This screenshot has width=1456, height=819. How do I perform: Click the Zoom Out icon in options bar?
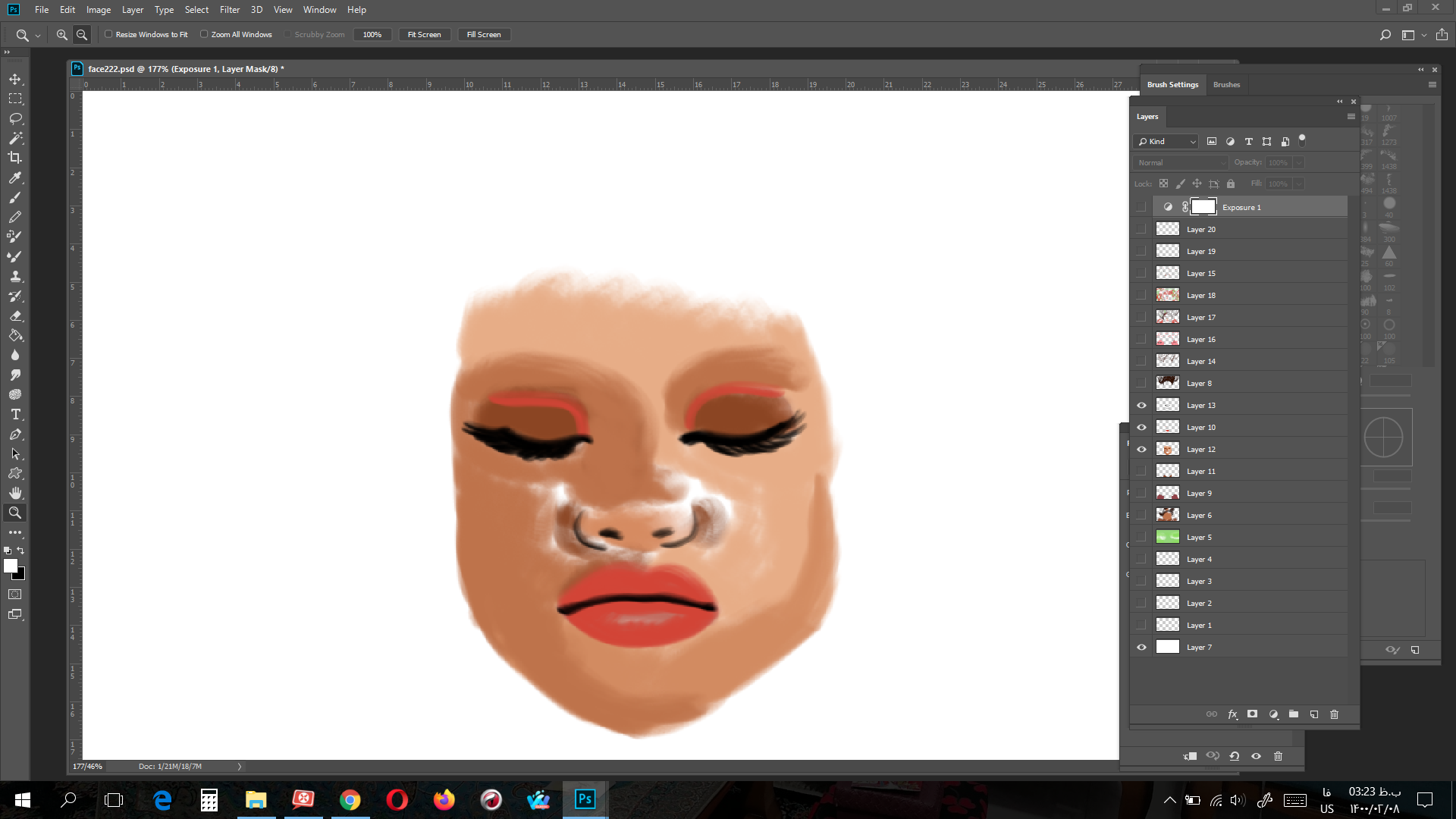tap(82, 35)
